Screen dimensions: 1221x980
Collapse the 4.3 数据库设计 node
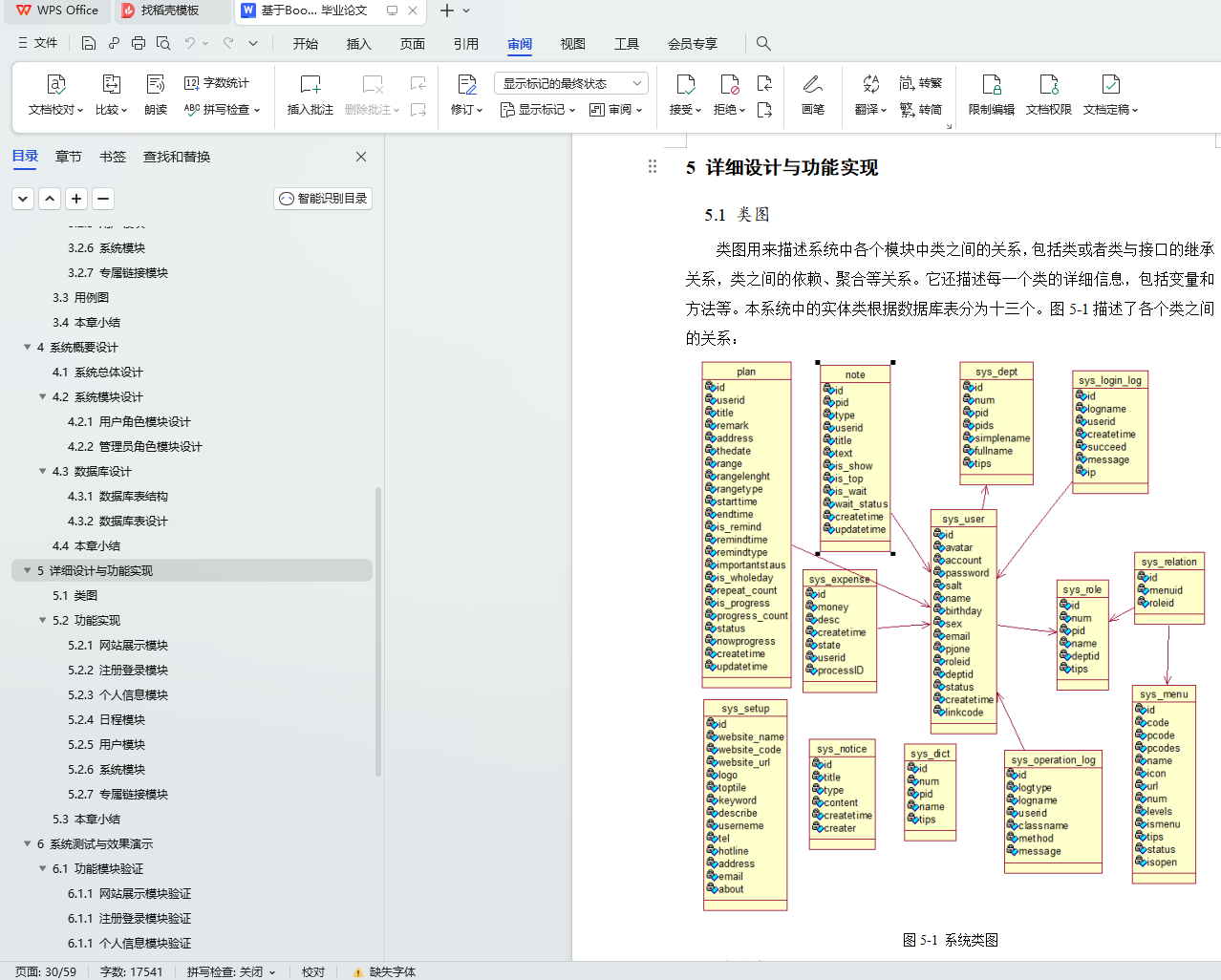tap(42, 471)
